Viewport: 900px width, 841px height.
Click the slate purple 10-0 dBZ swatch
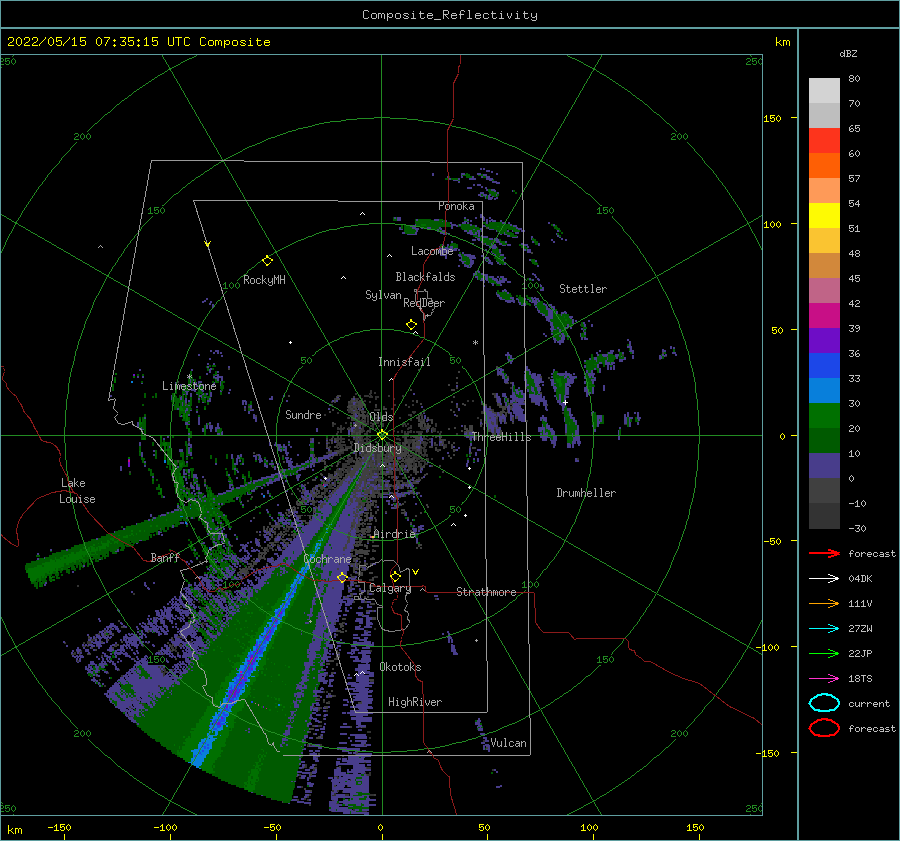tap(824, 466)
